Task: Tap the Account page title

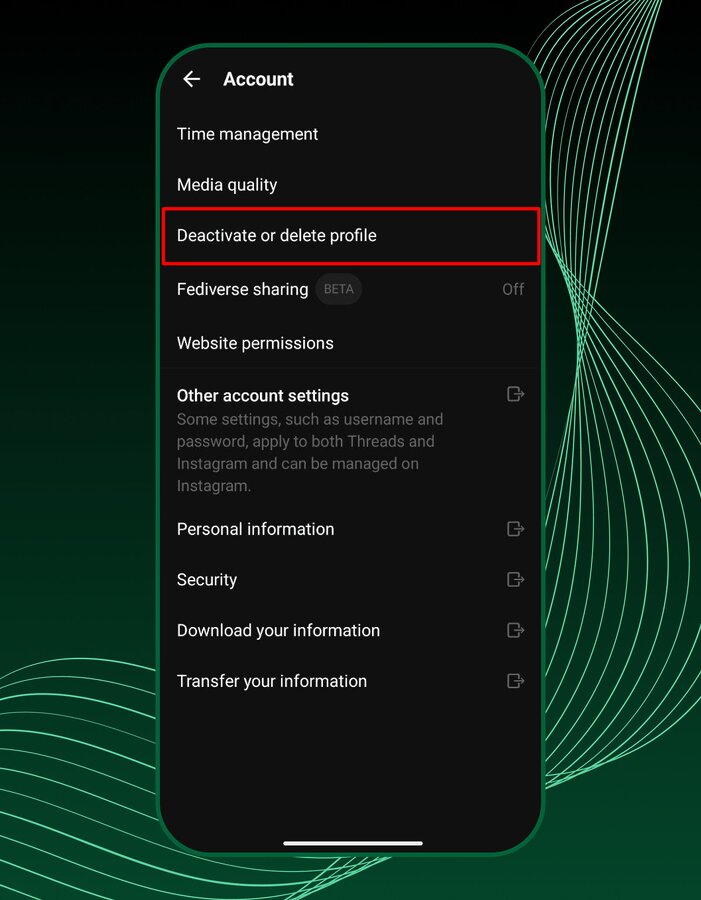Action: pos(258,79)
